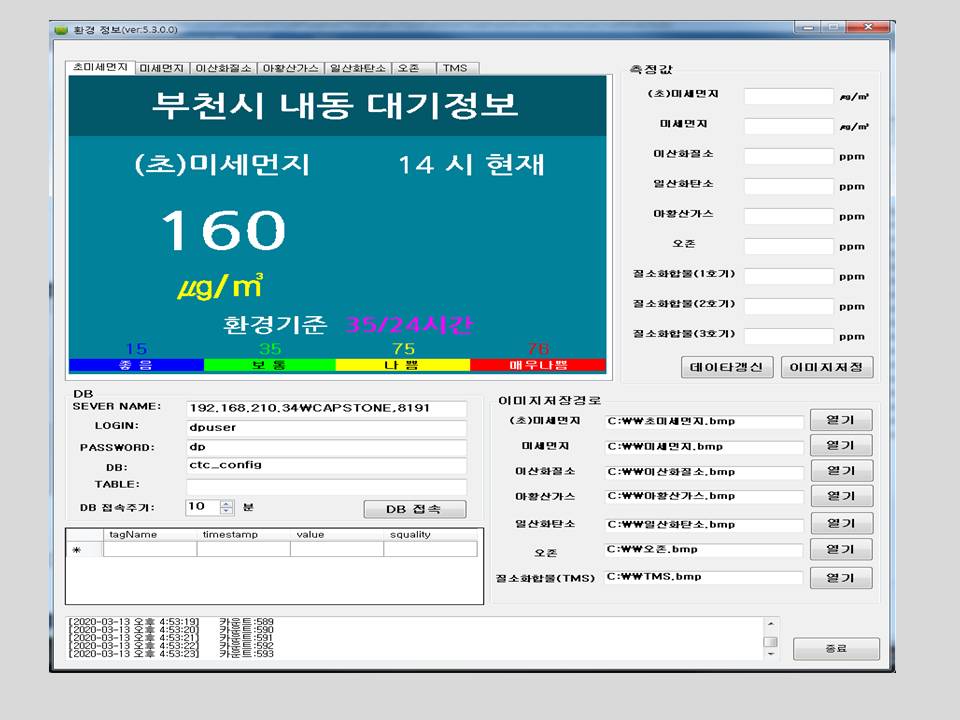The image size is (960, 720).
Task: Focus the 아황산가스 measured value field
Action: 789,216
